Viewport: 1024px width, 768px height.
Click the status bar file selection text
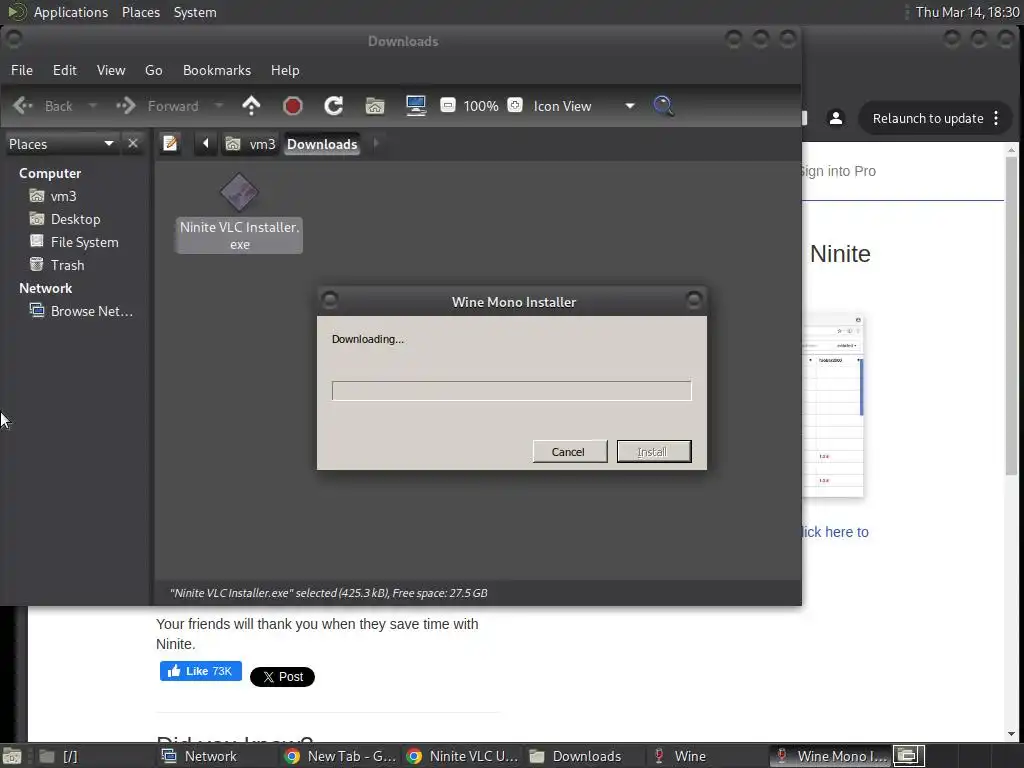coord(328,593)
